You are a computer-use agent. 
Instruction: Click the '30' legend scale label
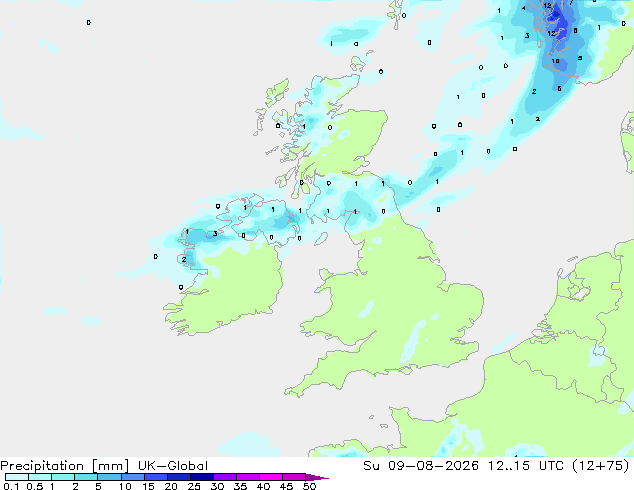tap(217, 486)
